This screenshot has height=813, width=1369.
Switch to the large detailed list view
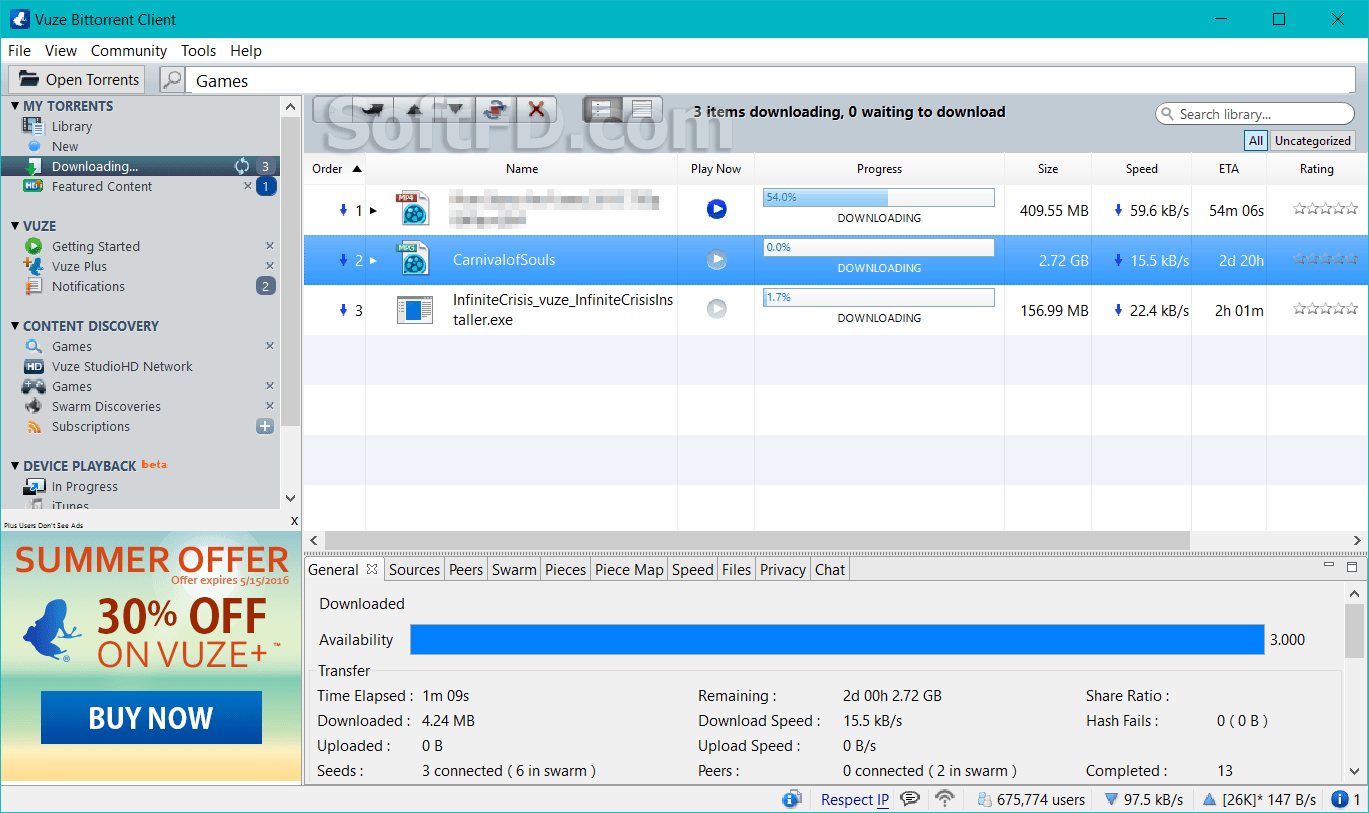tap(602, 109)
